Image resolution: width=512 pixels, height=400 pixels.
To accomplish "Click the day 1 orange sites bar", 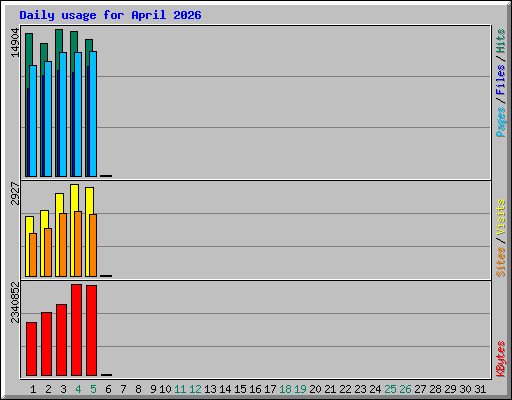I will (33, 255).
